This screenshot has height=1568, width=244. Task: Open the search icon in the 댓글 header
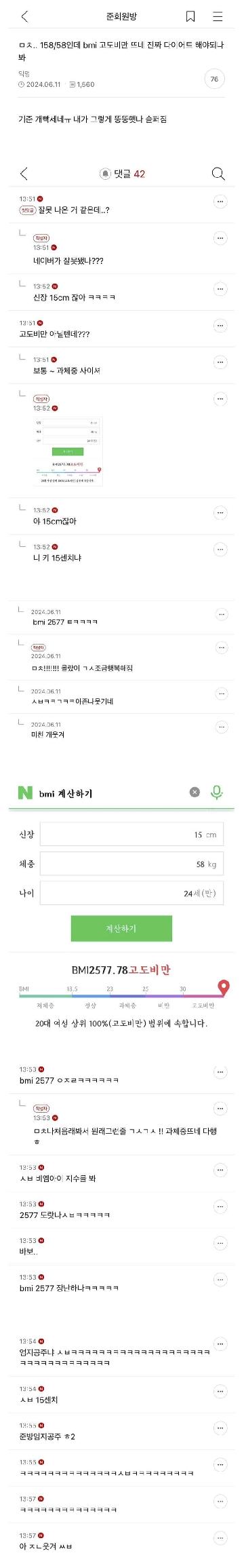pos(218,174)
